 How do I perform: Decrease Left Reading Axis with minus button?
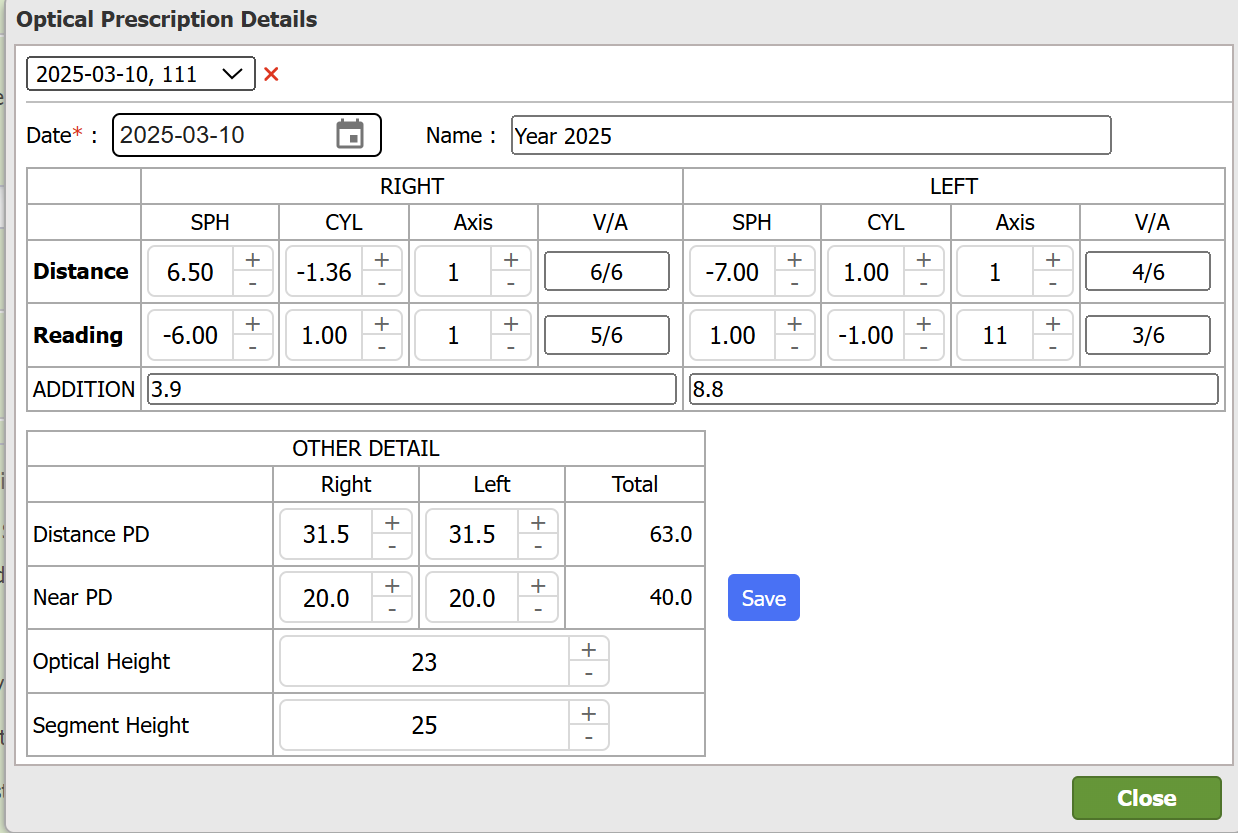click(x=1052, y=347)
